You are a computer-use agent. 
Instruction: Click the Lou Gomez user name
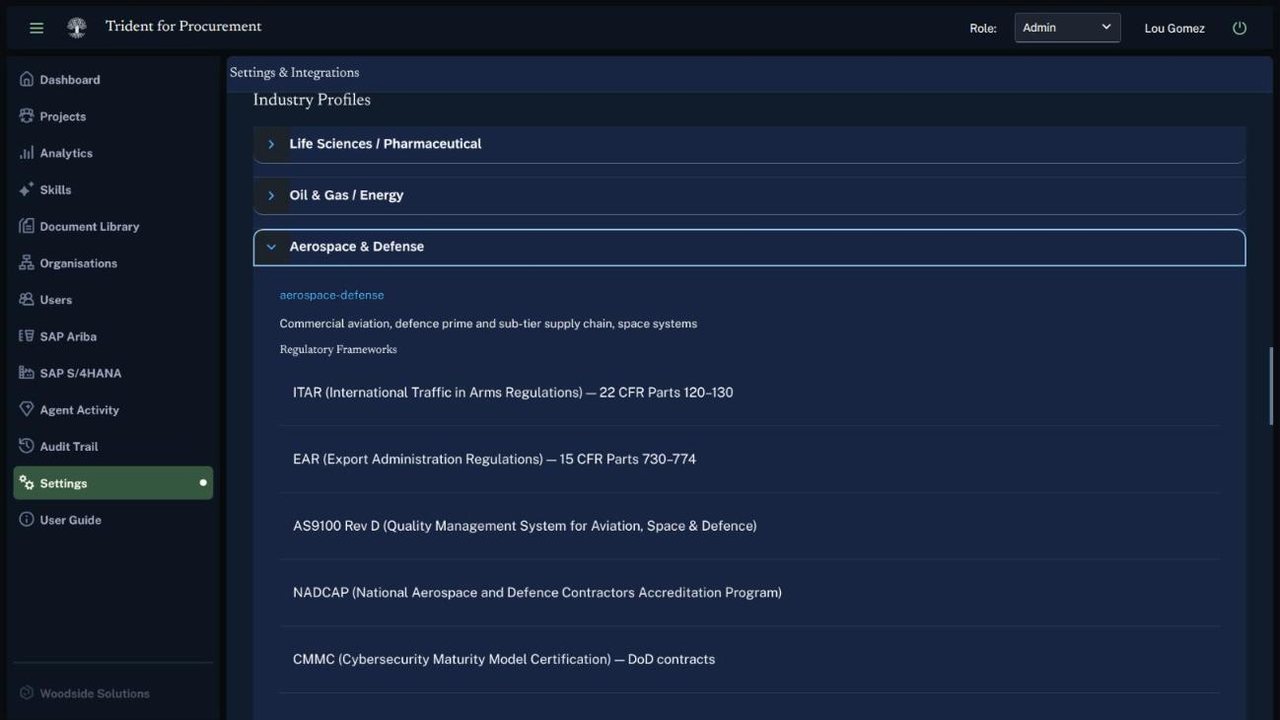1174,28
